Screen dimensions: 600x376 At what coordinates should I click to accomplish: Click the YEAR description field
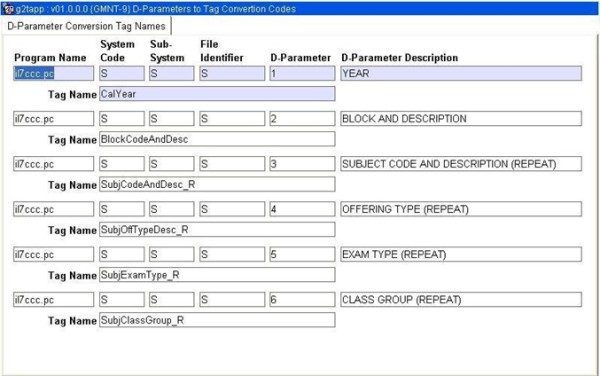coord(461,73)
